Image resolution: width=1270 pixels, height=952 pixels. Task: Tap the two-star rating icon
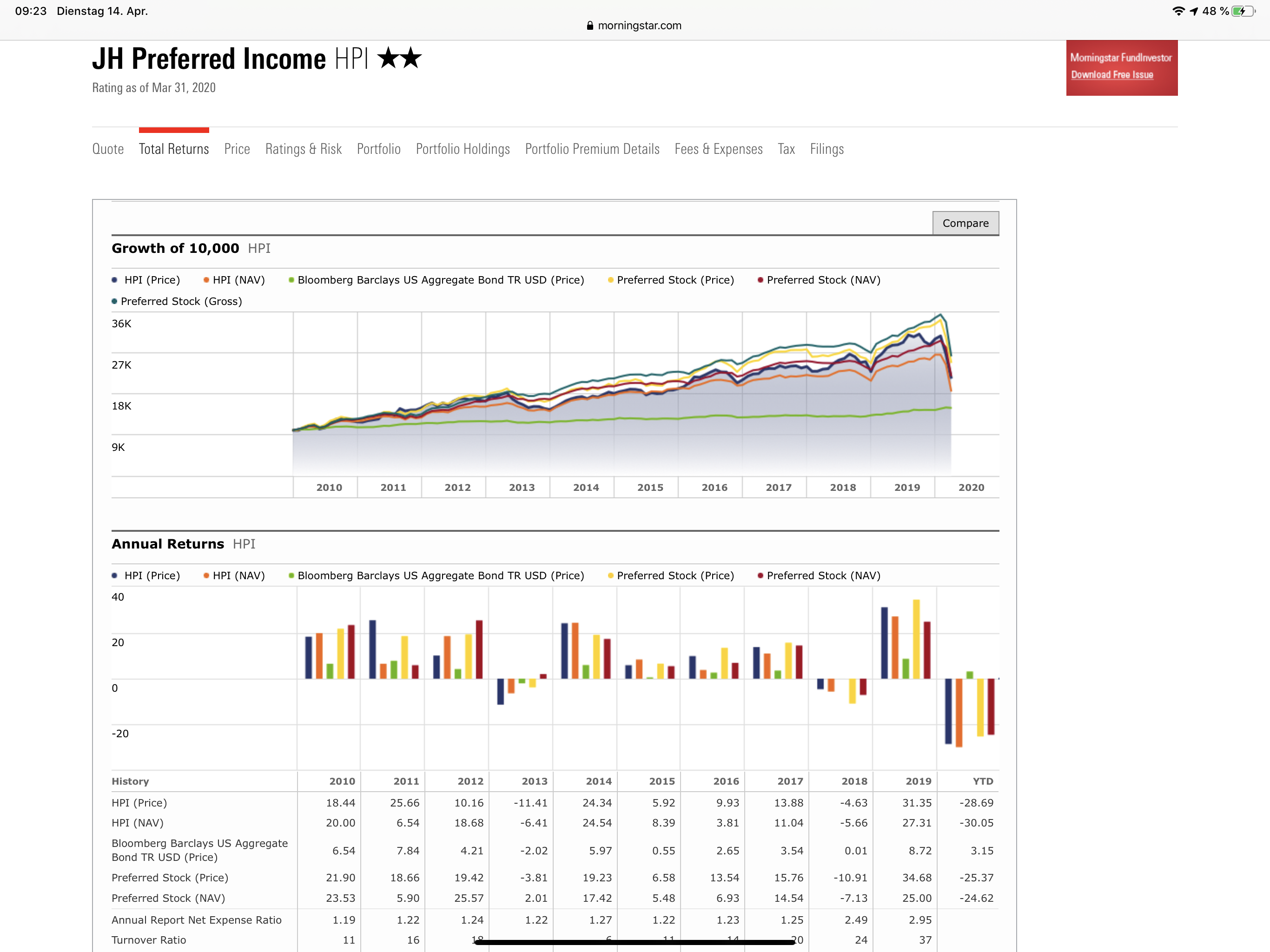tap(400, 59)
